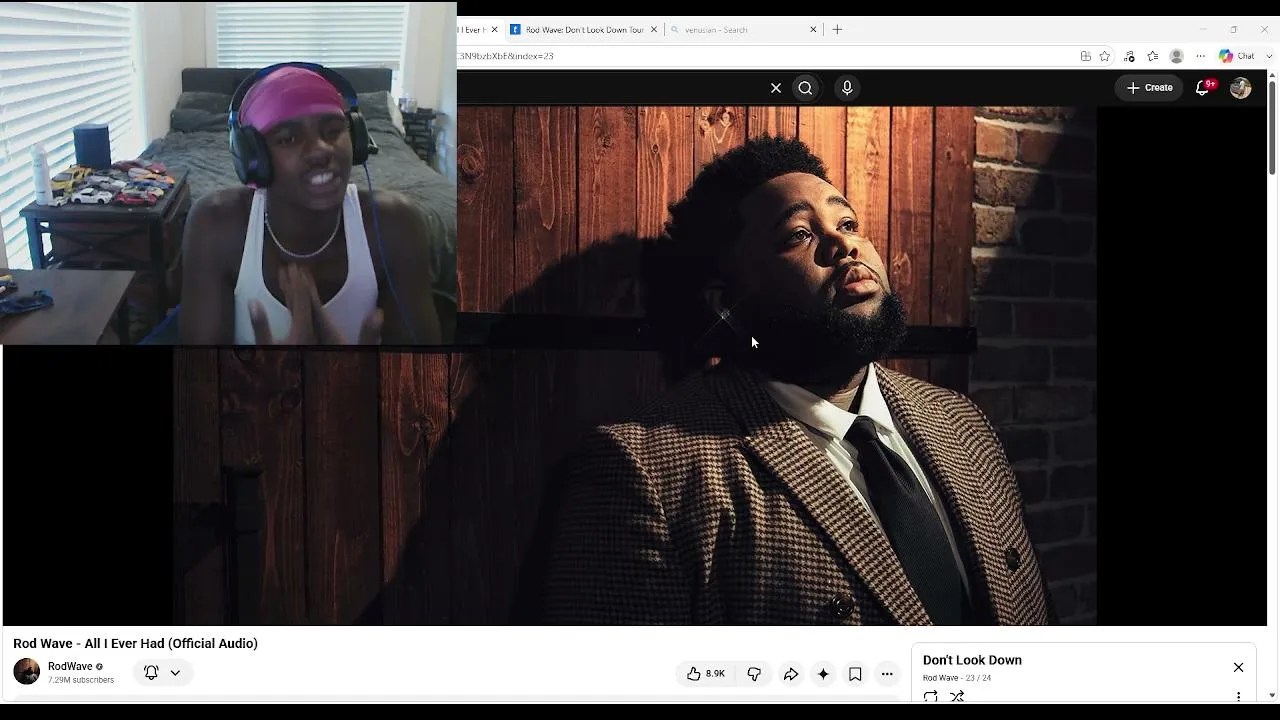Expand the chevron beside Copilot Chat

click(1269, 56)
